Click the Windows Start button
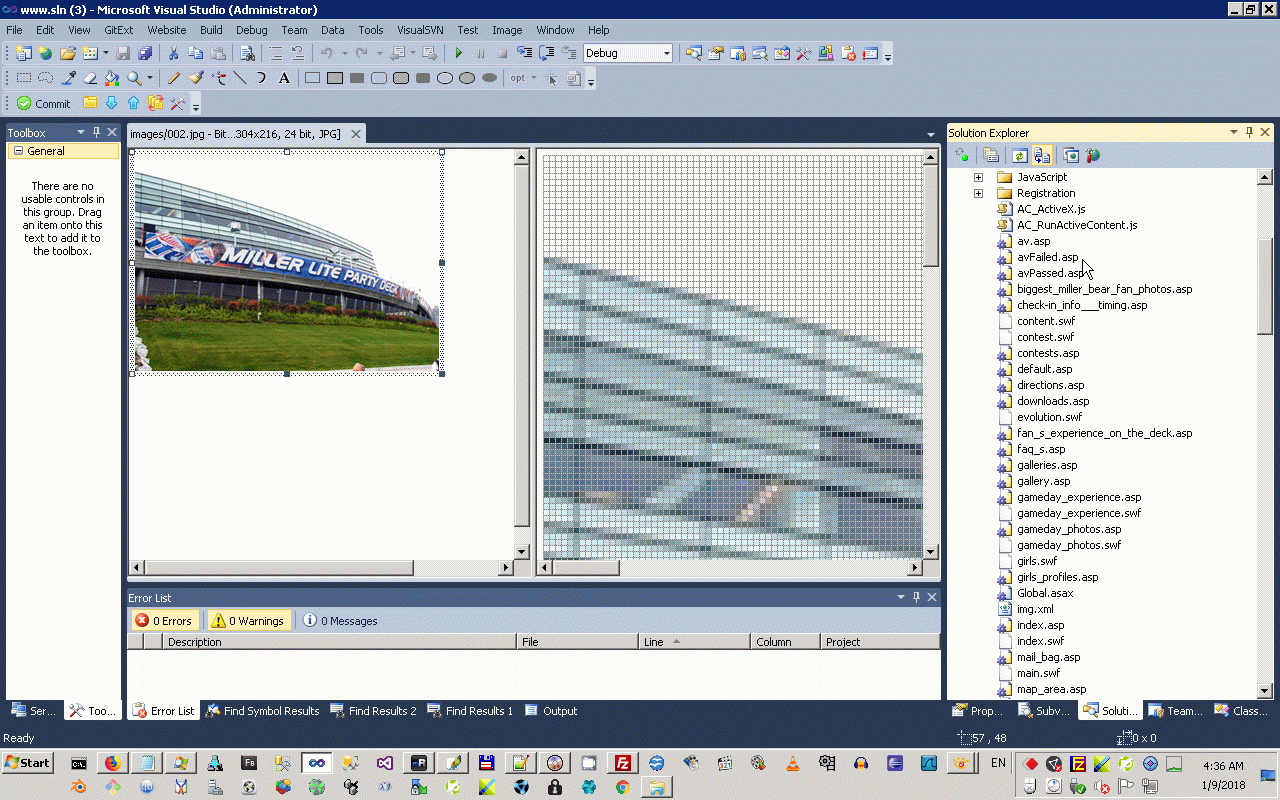 point(28,763)
